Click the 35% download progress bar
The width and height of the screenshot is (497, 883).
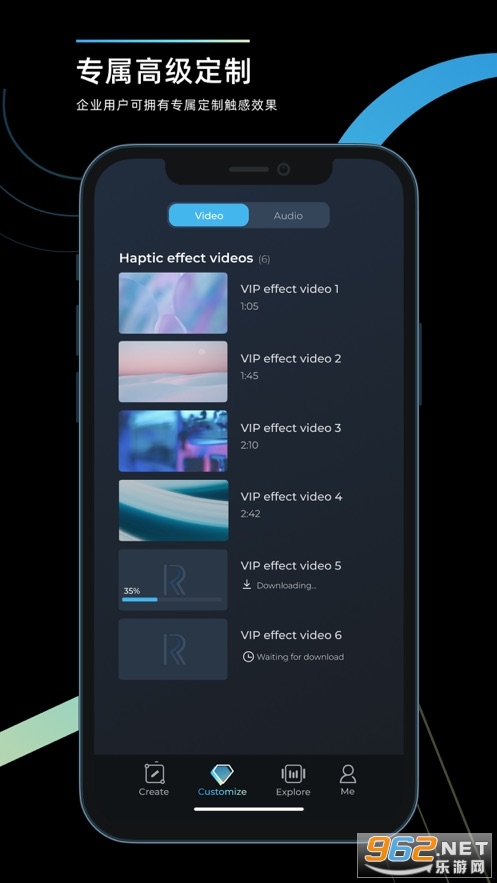coord(172,599)
